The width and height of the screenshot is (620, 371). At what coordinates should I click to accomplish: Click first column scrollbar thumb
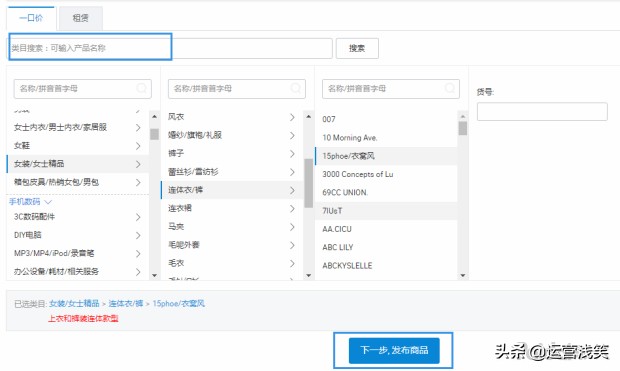(x=154, y=134)
